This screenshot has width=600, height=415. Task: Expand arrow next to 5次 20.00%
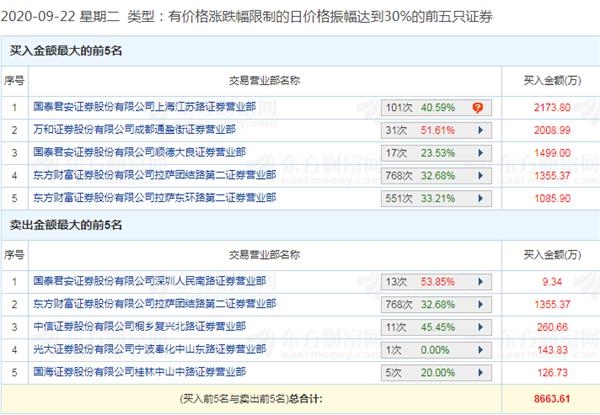(x=481, y=373)
